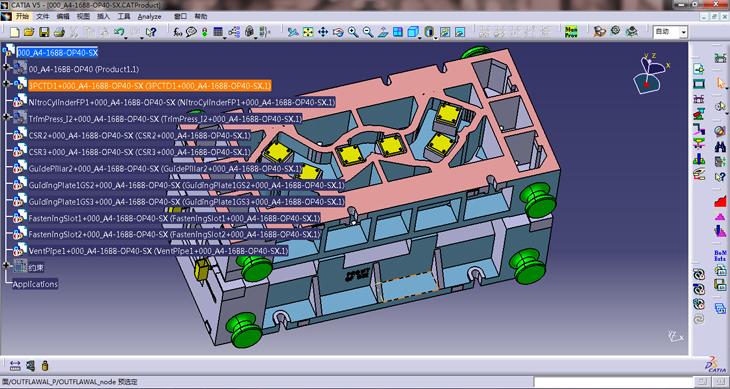
Task: Open the Design Table icon
Action: pos(218,32)
